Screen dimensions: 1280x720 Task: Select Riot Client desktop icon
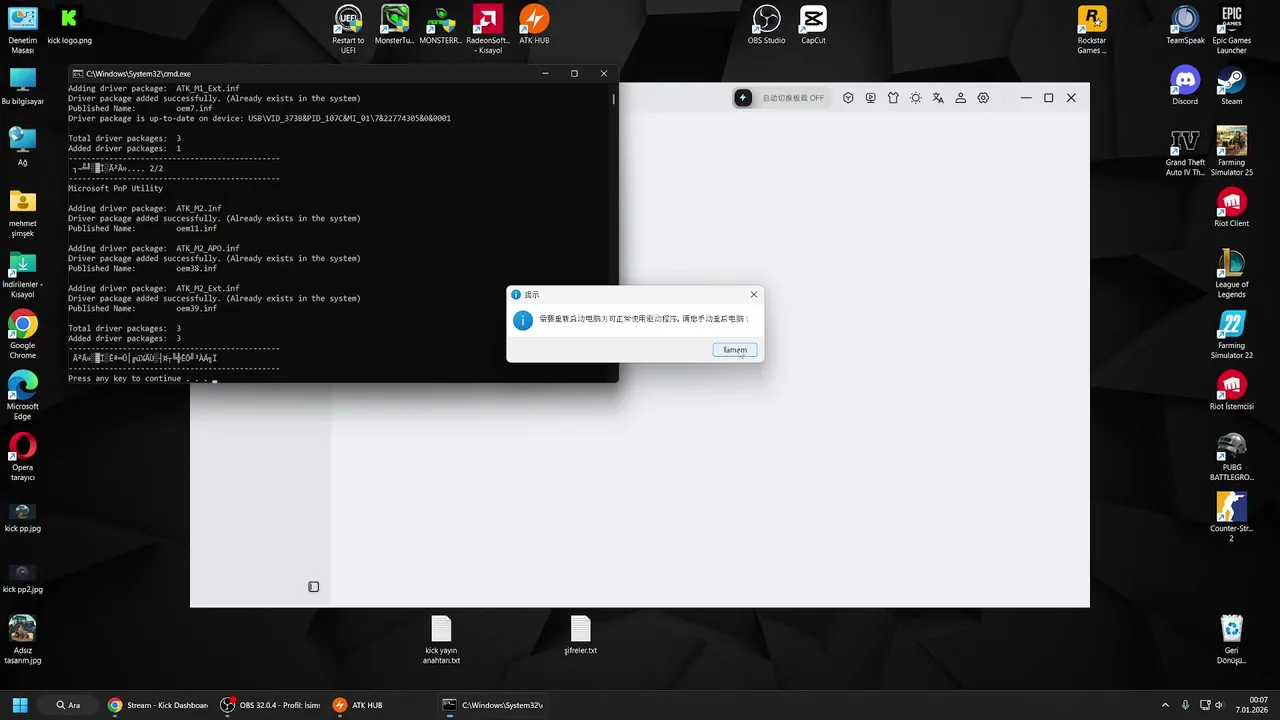point(1232,208)
